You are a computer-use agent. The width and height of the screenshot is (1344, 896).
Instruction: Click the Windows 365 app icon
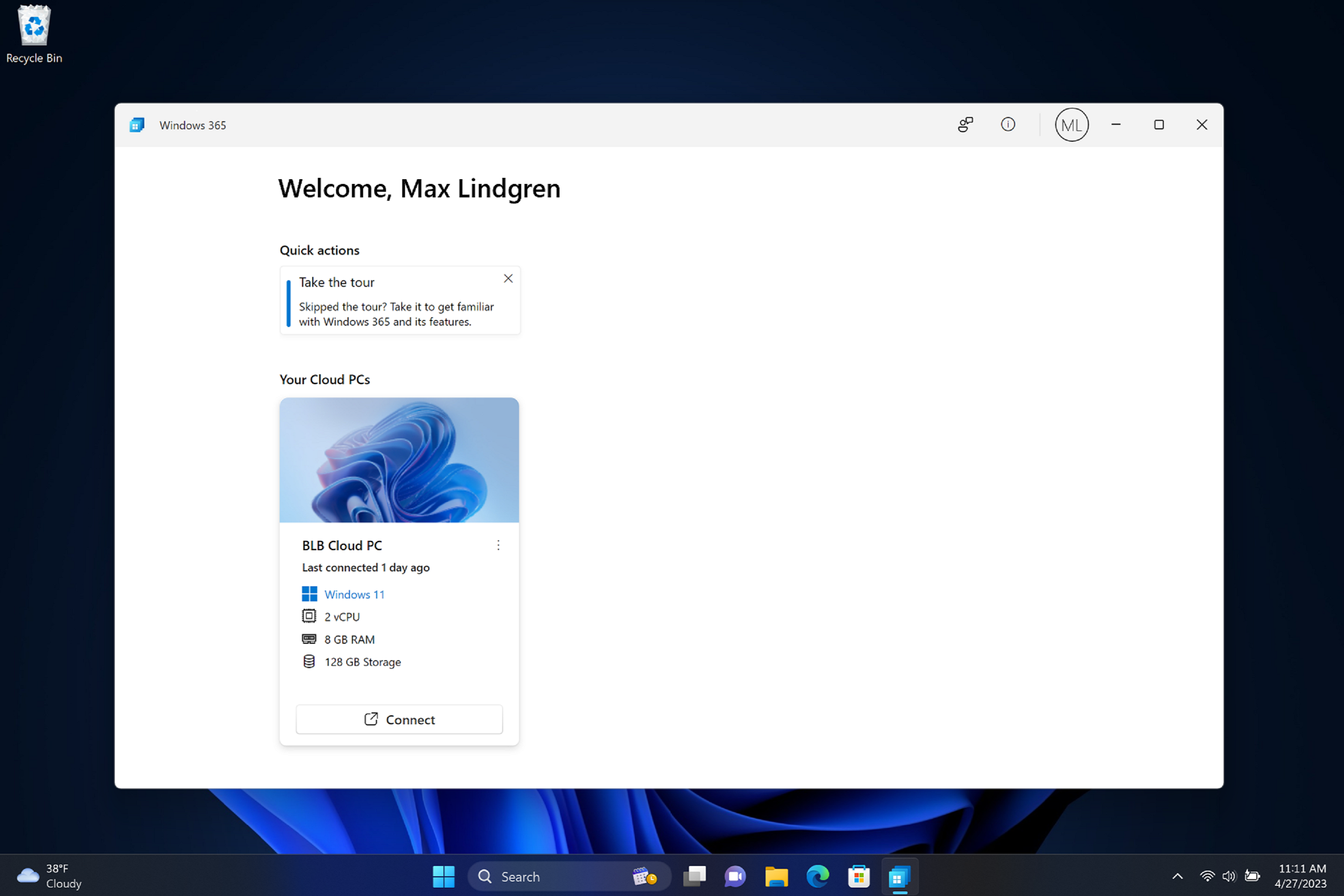(x=899, y=875)
